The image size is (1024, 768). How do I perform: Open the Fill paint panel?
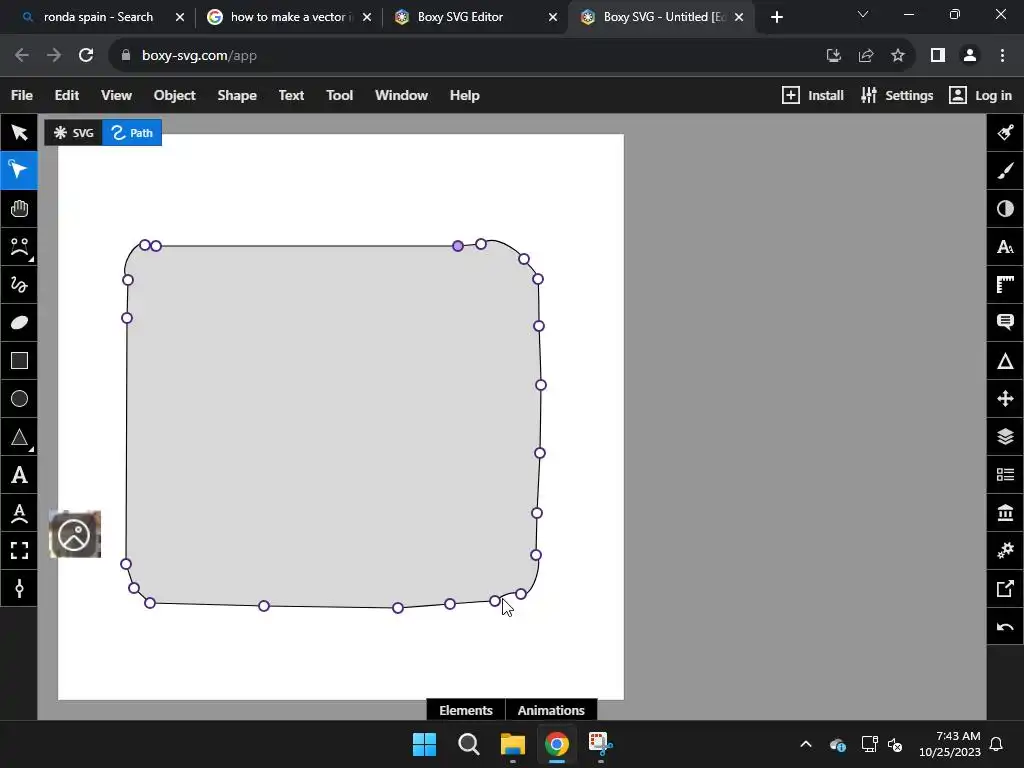coord(1005,133)
